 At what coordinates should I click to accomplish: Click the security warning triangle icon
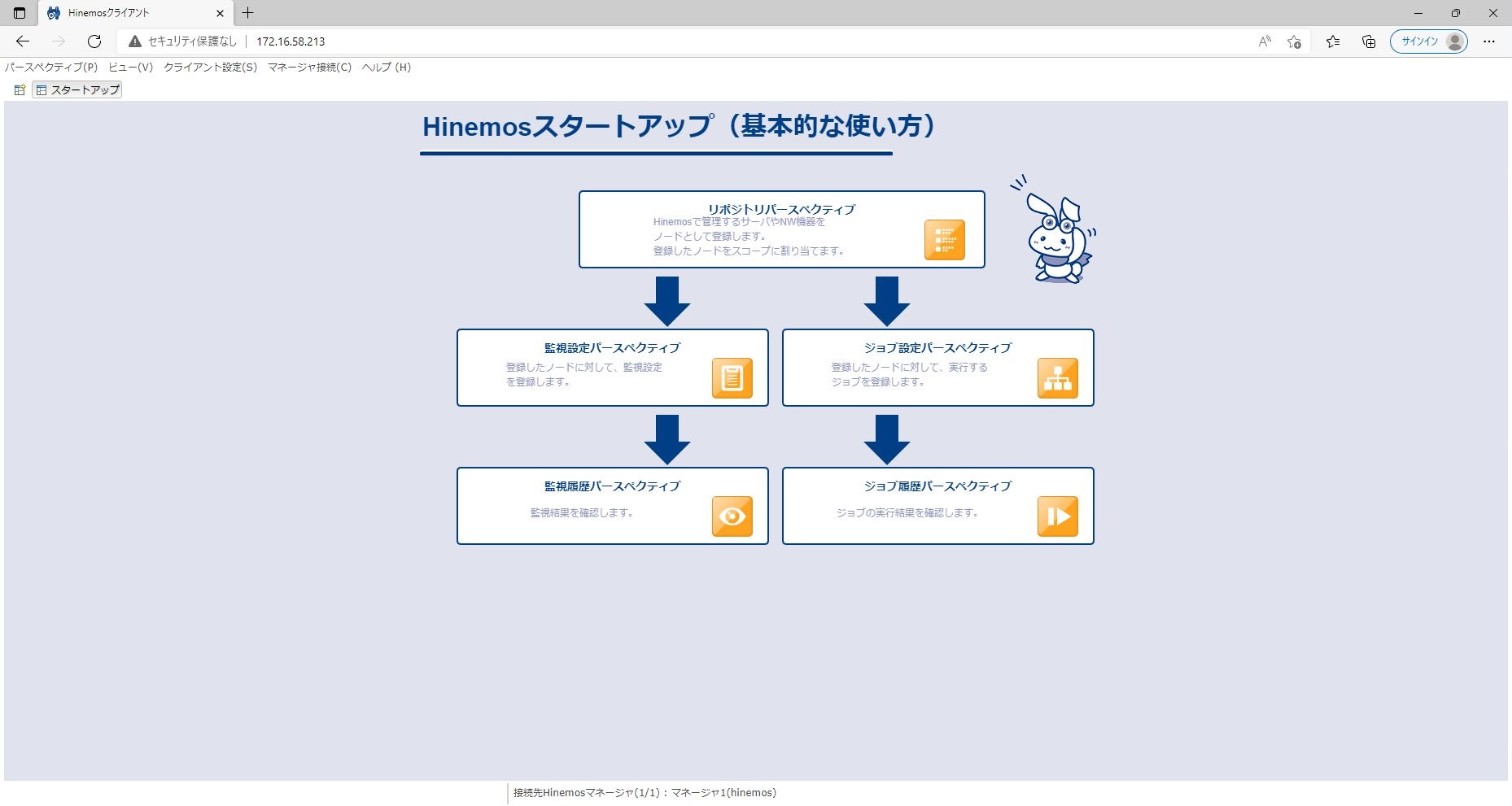(135, 41)
